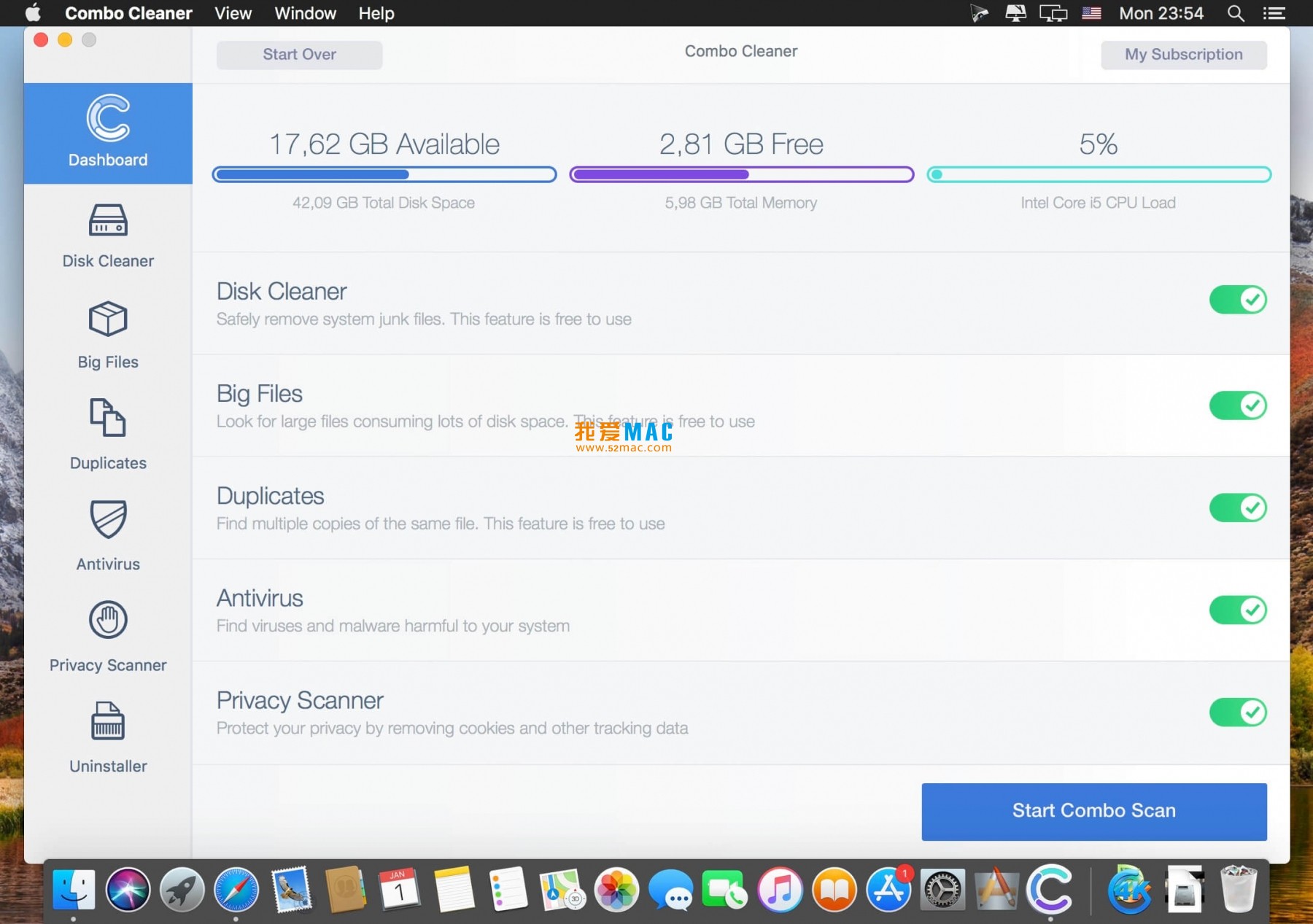Click the Disk Cleaner heading in dashboard list
Screen dimensions: 1313x924
click(282, 292)
